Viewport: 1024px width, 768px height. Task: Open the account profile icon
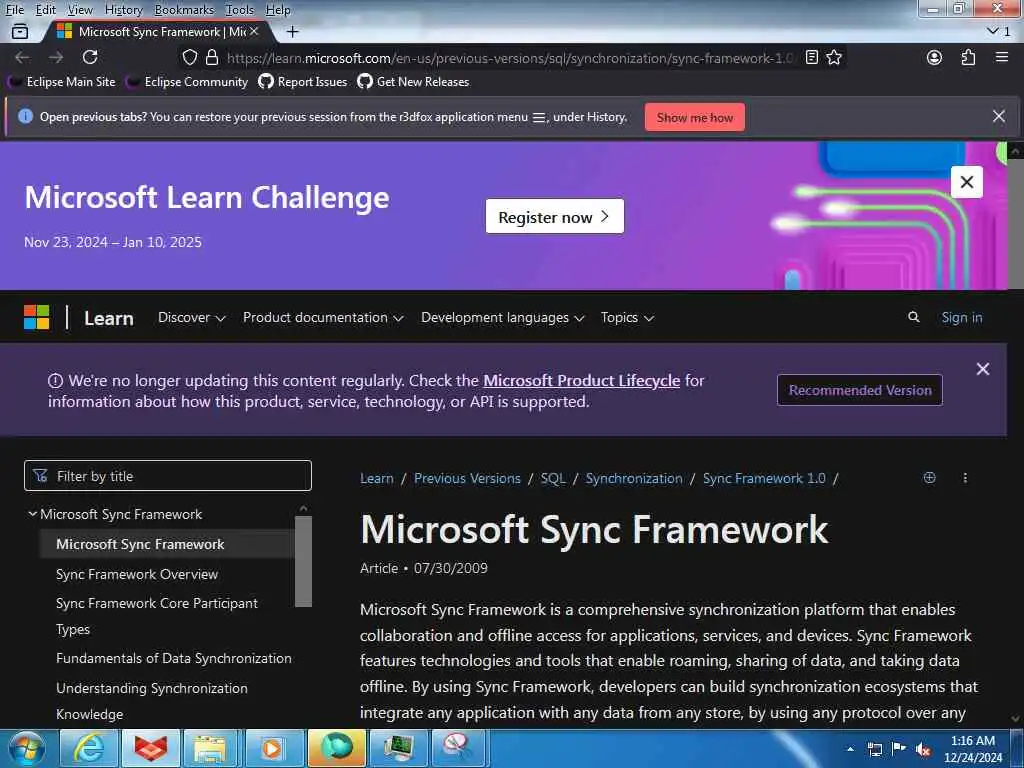(x=935, y=57)
